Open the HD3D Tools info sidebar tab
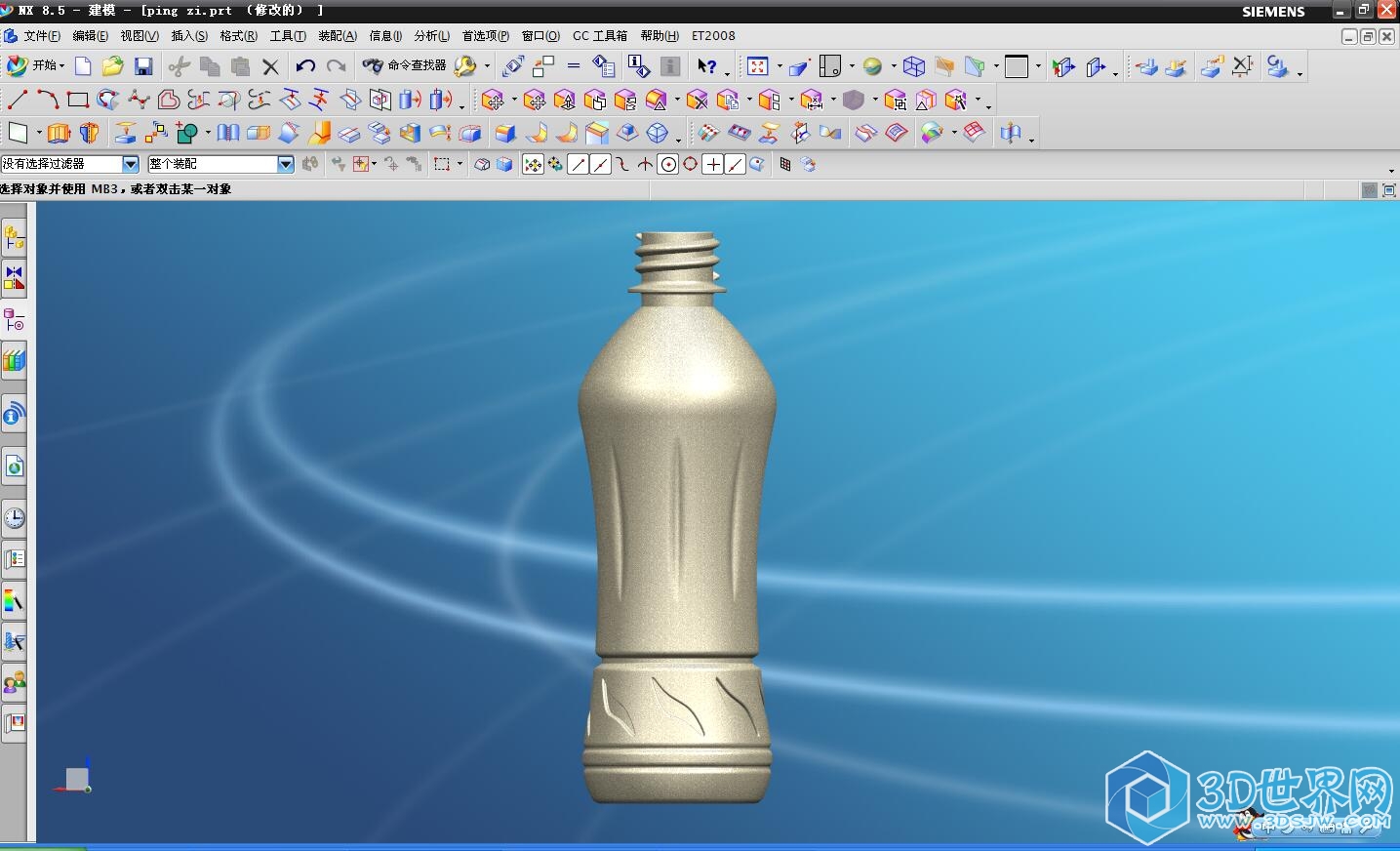 (14, 415)
